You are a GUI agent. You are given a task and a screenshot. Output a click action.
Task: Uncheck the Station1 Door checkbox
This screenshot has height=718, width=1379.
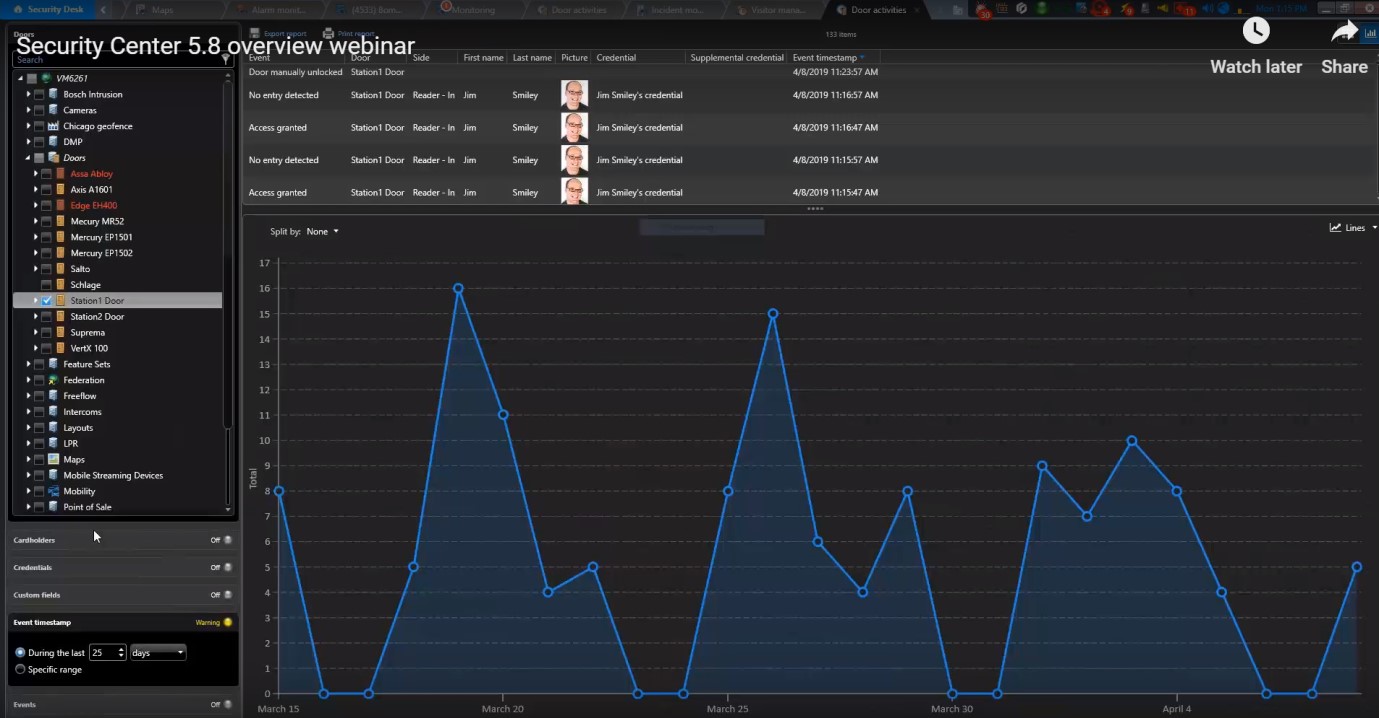[x=47, y=301]
